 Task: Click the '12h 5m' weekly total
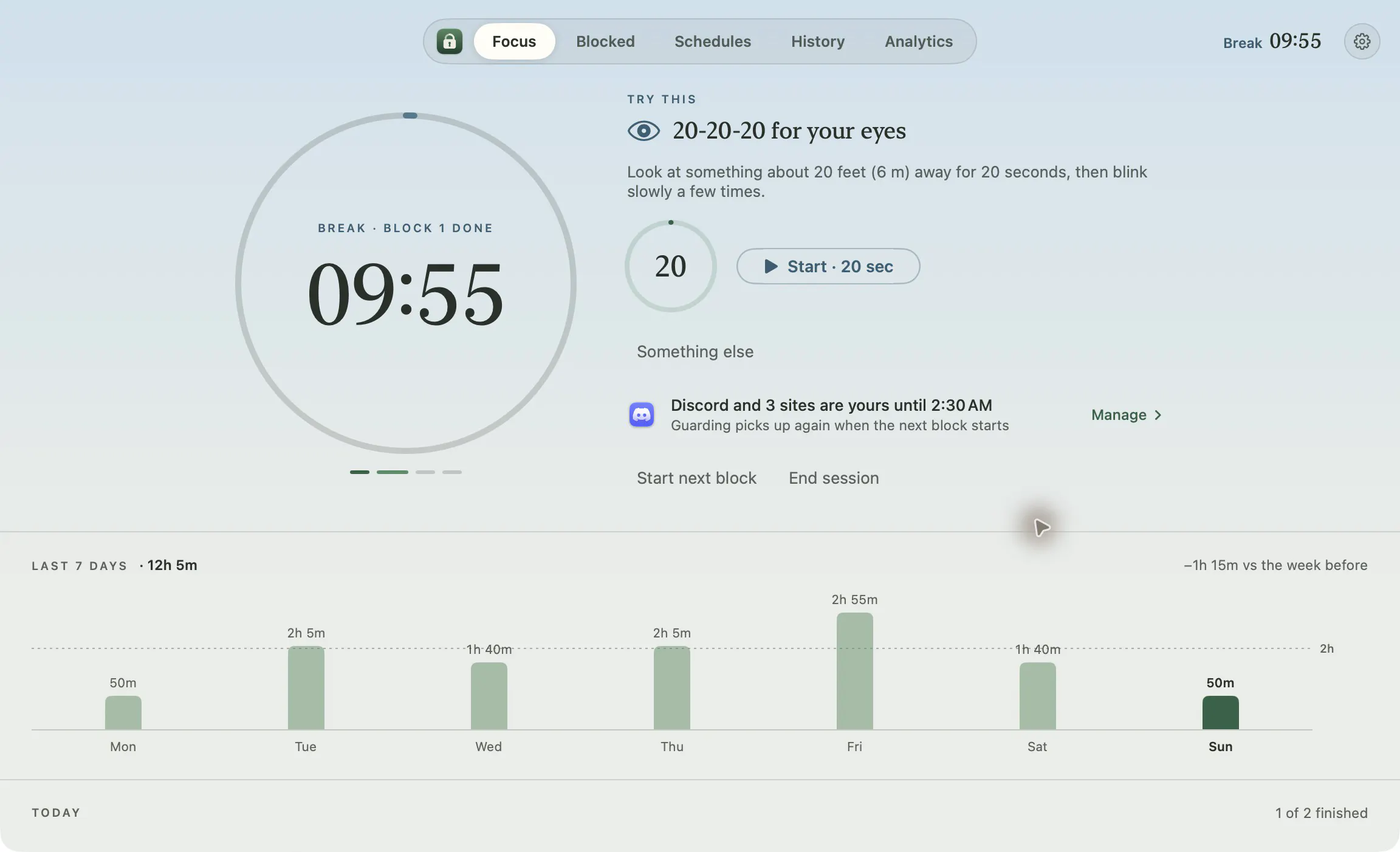tap(172, 565)
